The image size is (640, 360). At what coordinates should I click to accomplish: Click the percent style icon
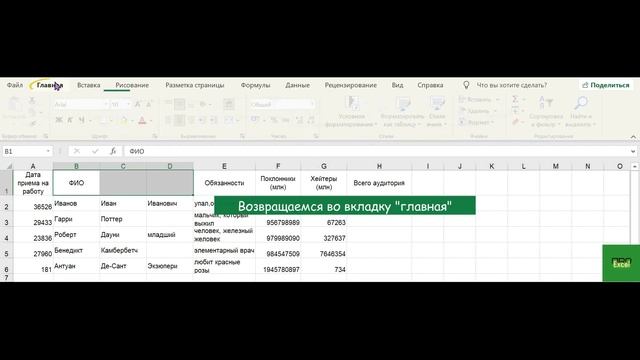274,120
